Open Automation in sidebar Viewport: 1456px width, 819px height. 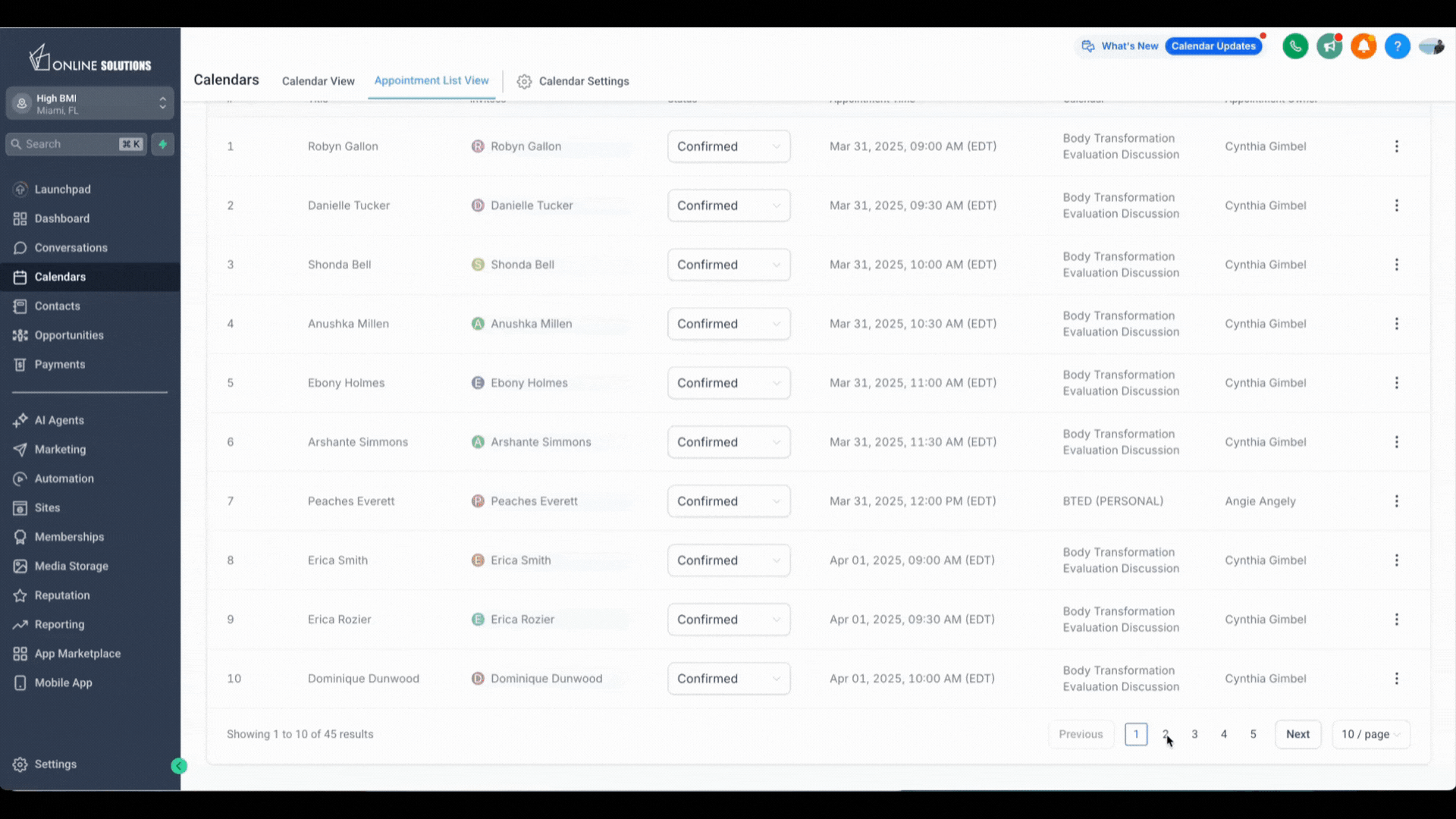(89, 479)
